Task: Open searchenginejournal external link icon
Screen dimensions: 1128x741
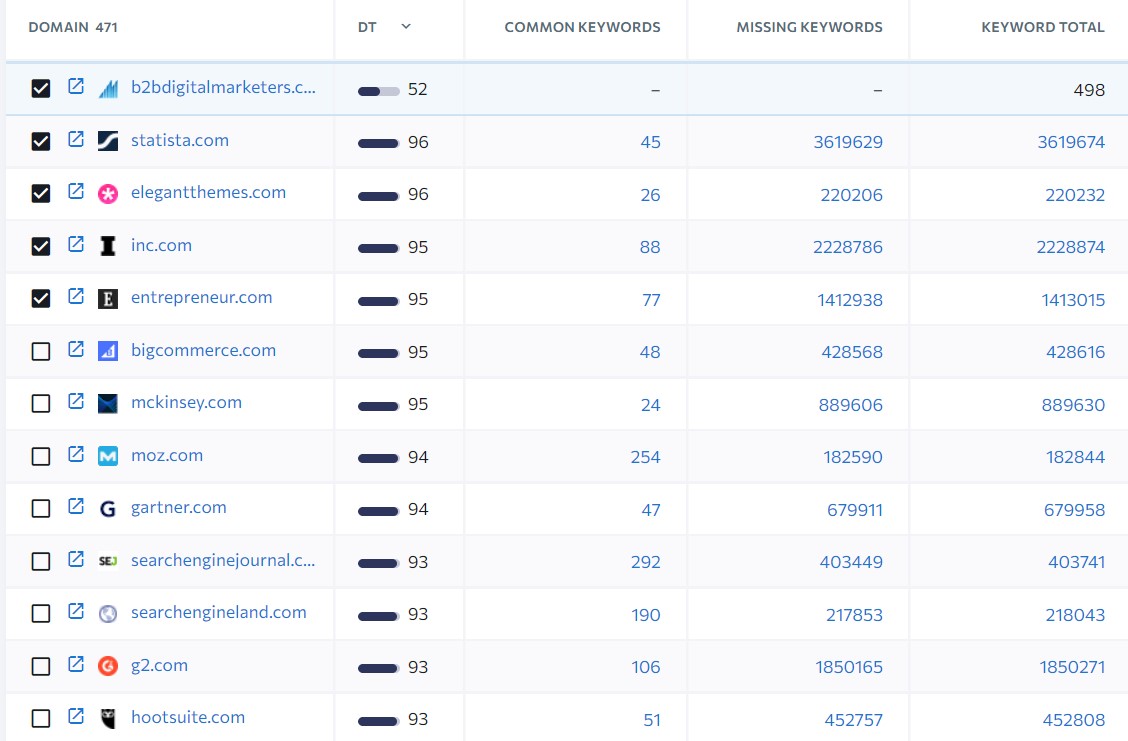Action: click(x=76, y=559)
